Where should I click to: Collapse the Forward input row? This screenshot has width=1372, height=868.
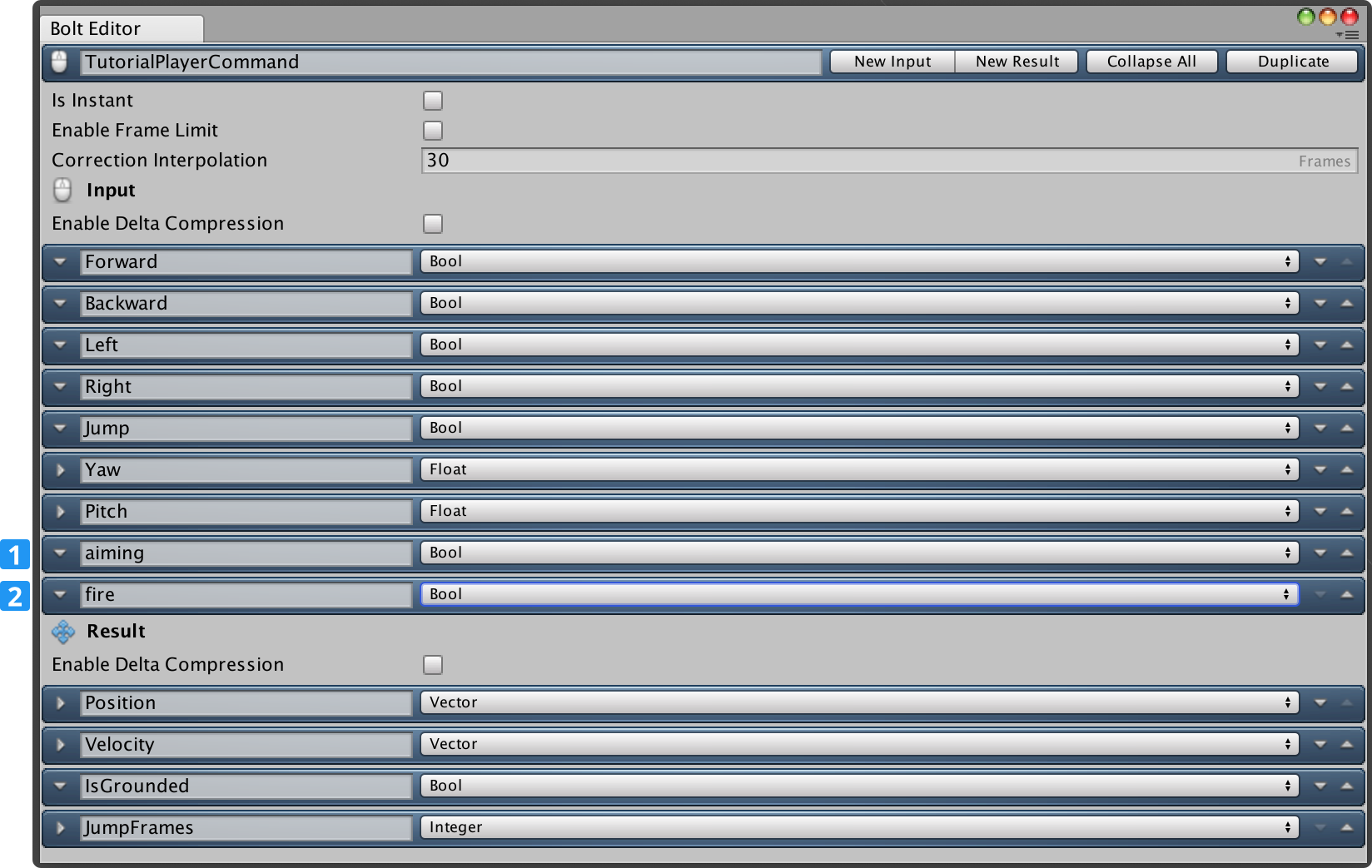pyautogui.click(x=60, y=261)
